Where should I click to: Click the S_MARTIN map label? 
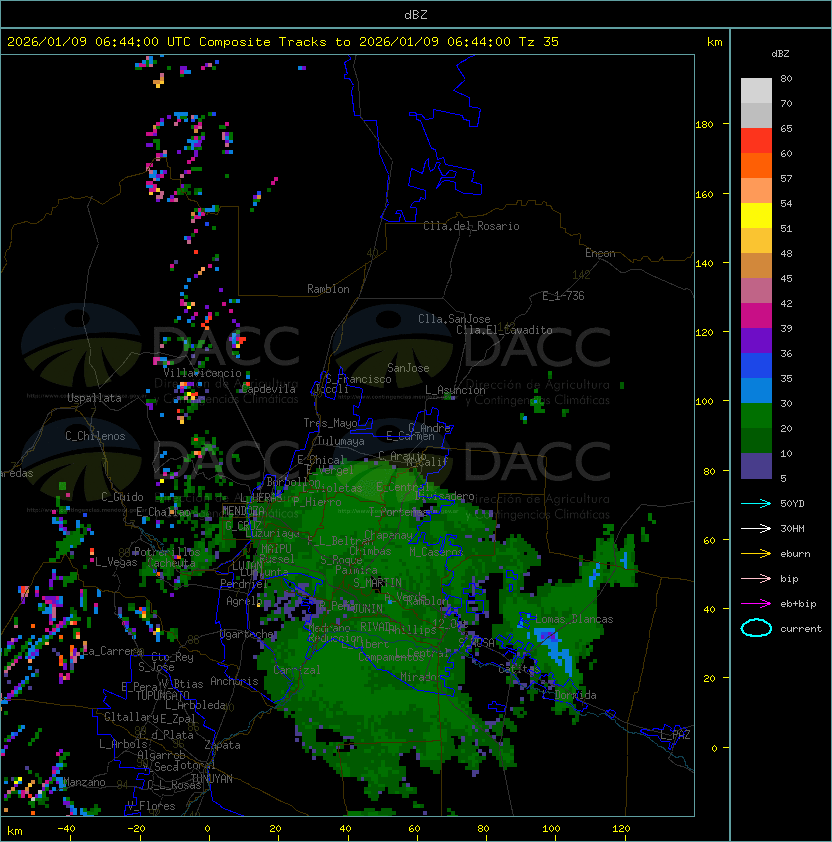click(378, 582)
